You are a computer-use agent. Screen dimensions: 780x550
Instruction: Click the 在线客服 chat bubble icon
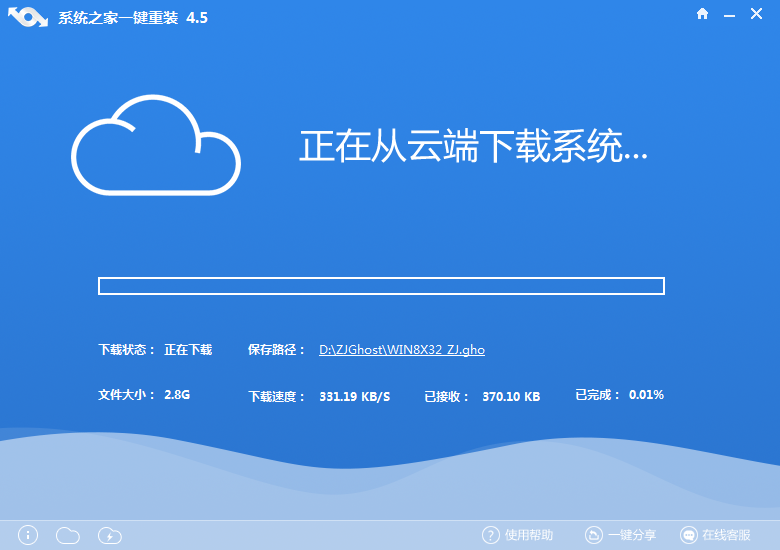coord(688,535)
